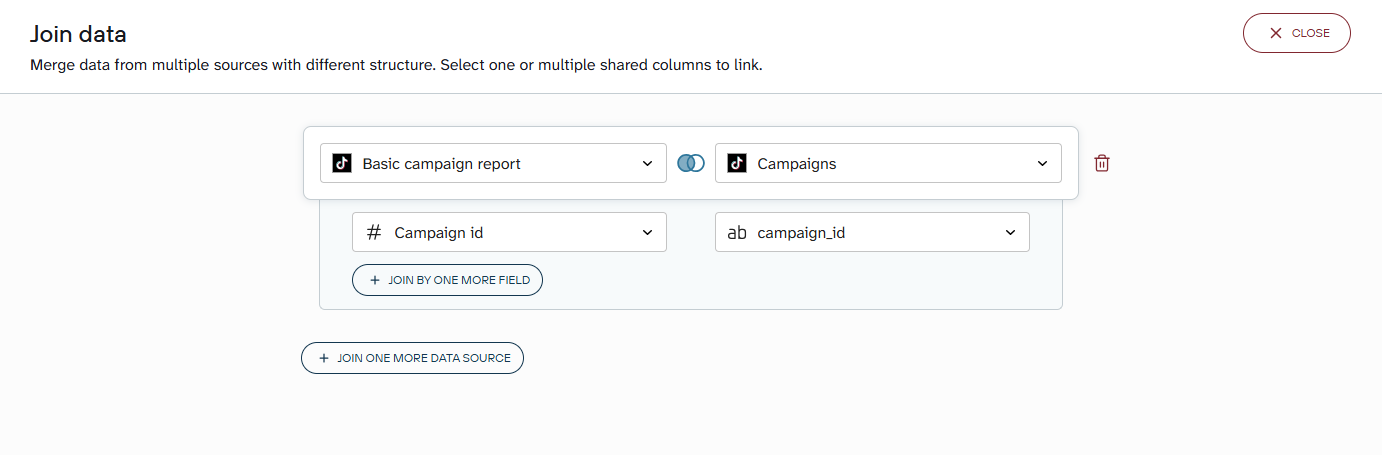1382x455 pixels.
Task: Click the X icon inside the Close button
Action: (1275, 33)
